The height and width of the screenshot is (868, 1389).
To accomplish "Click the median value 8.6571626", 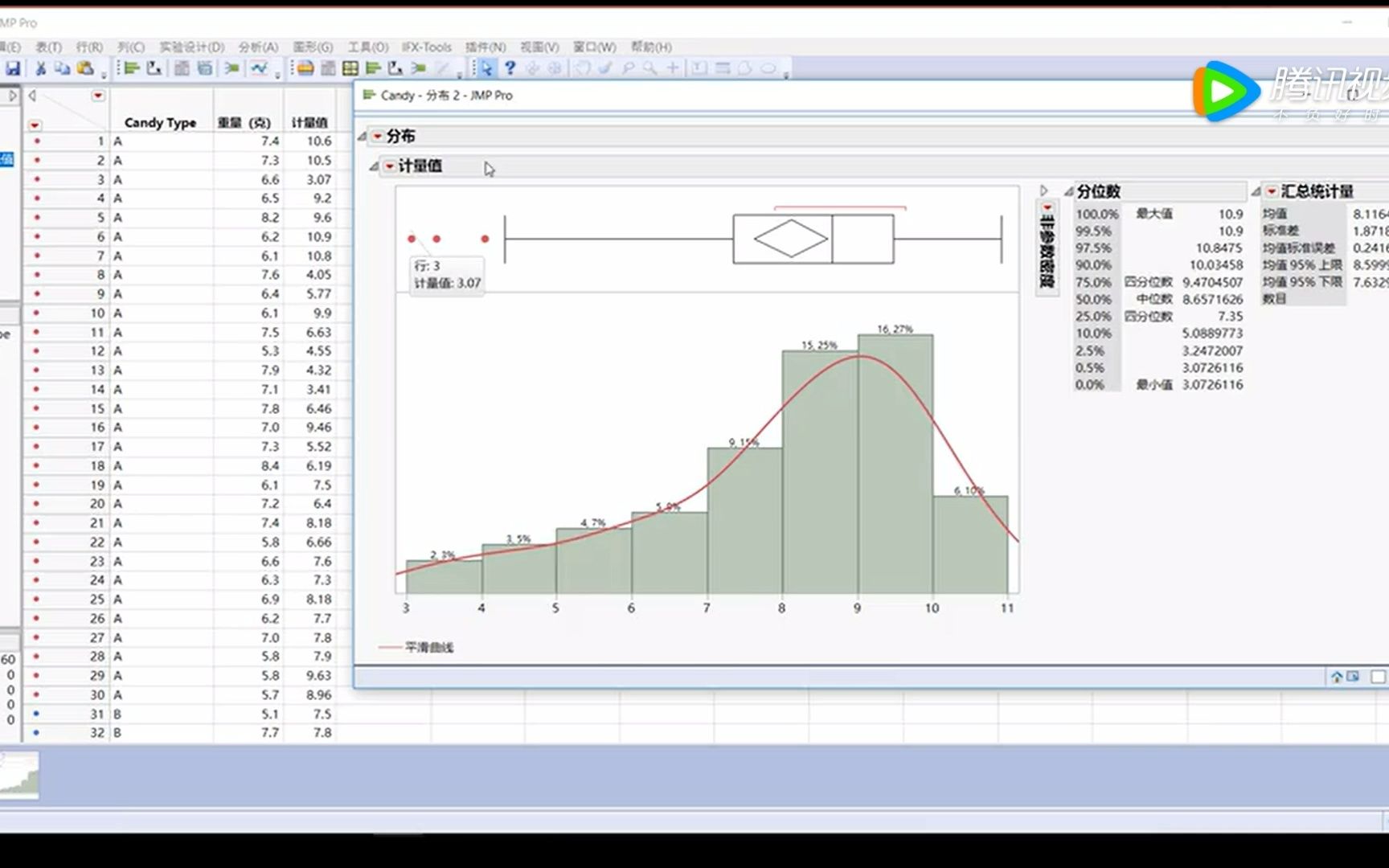I will click(1212, 300).
